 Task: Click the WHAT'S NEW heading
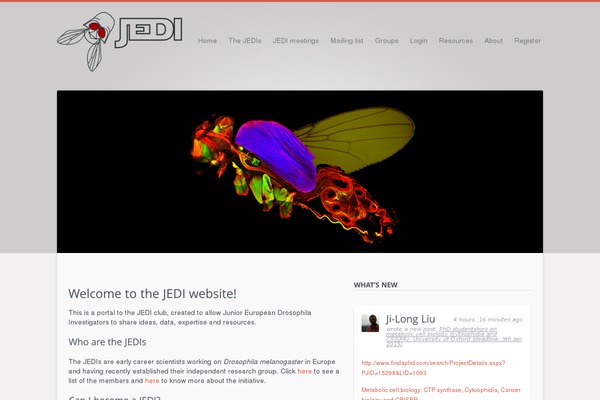coord(375,285)
